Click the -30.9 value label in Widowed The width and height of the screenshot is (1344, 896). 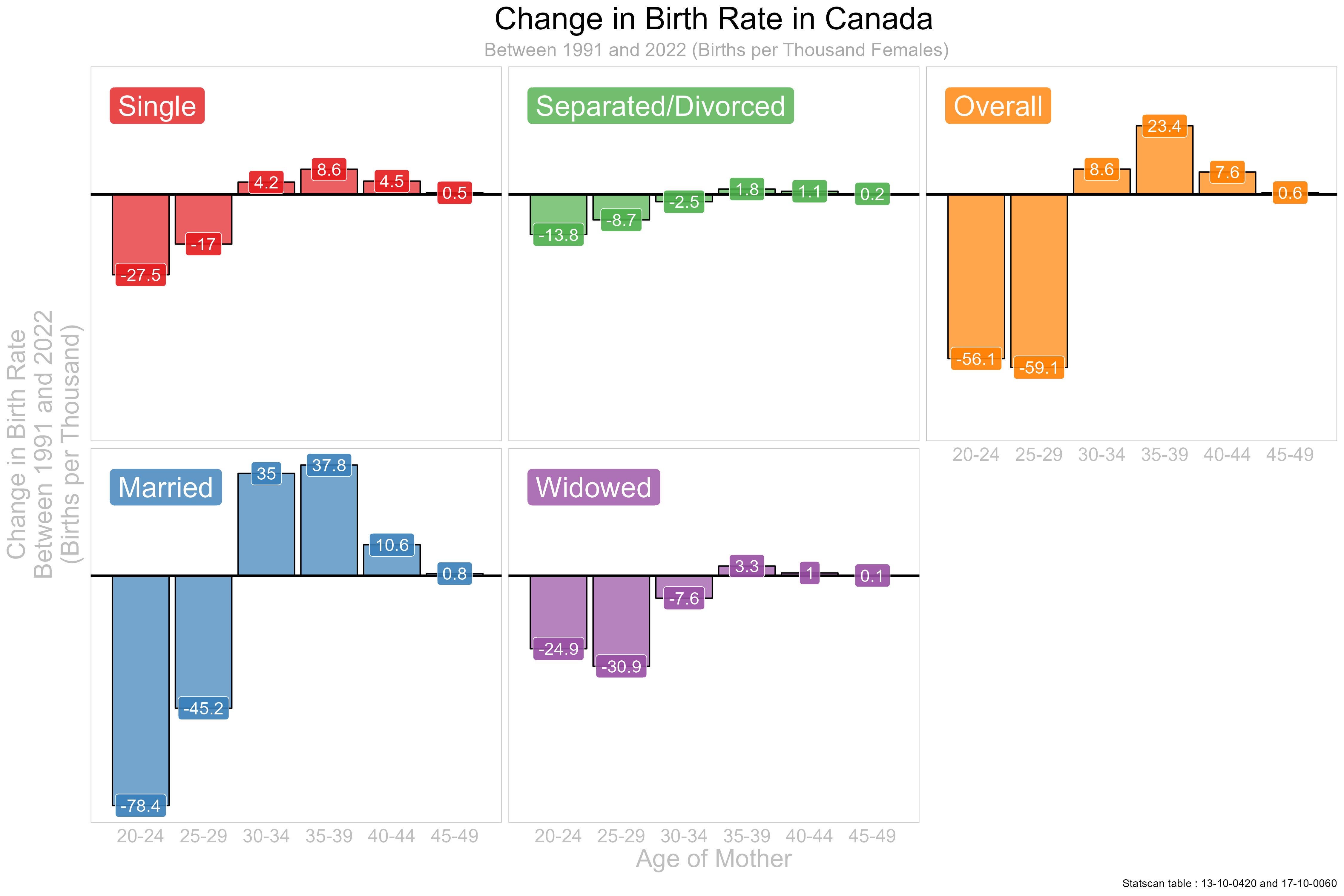click(621, 666)
